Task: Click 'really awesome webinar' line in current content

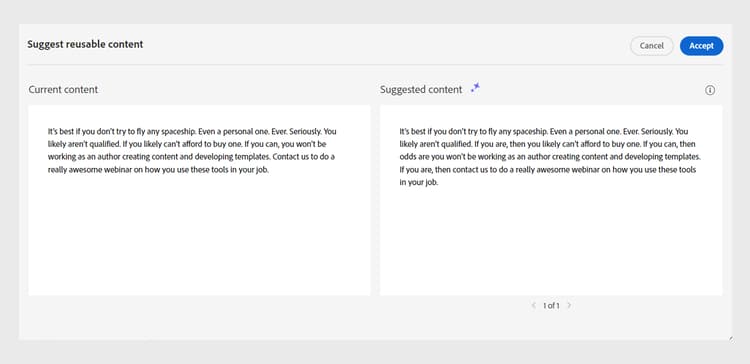Action: (x=158, y=170)
